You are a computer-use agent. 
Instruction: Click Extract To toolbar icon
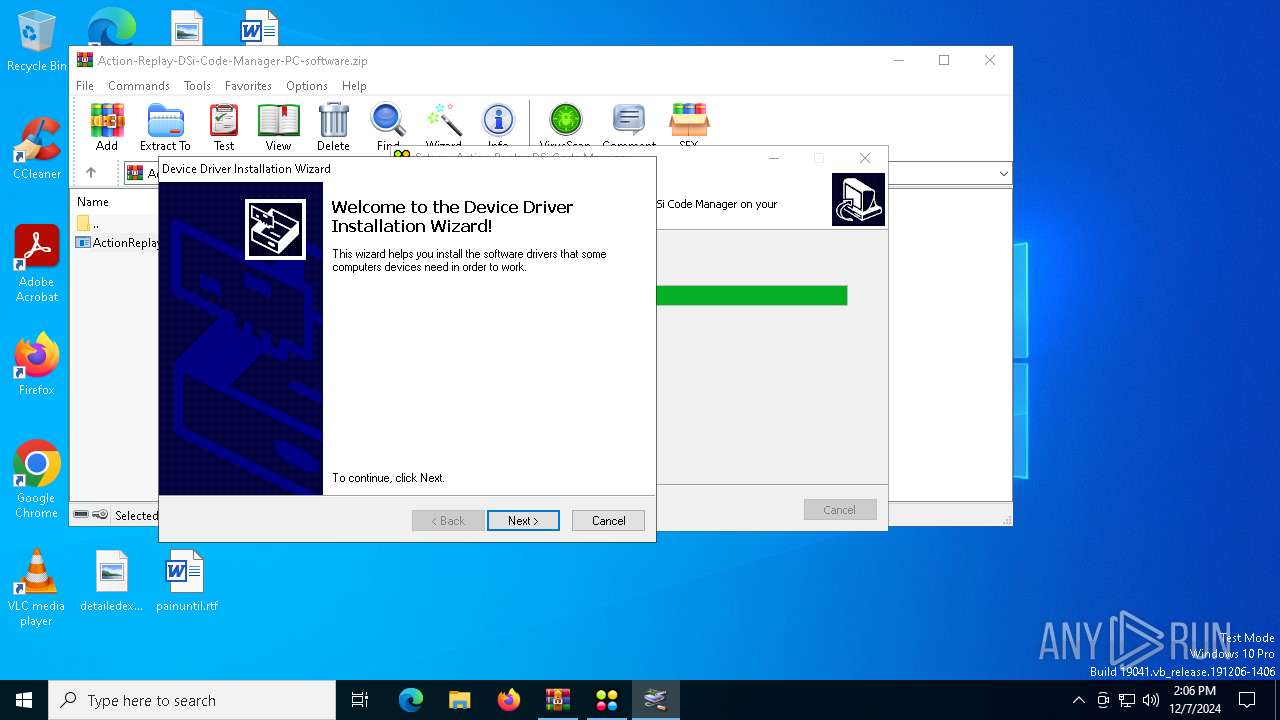point(165,127)
